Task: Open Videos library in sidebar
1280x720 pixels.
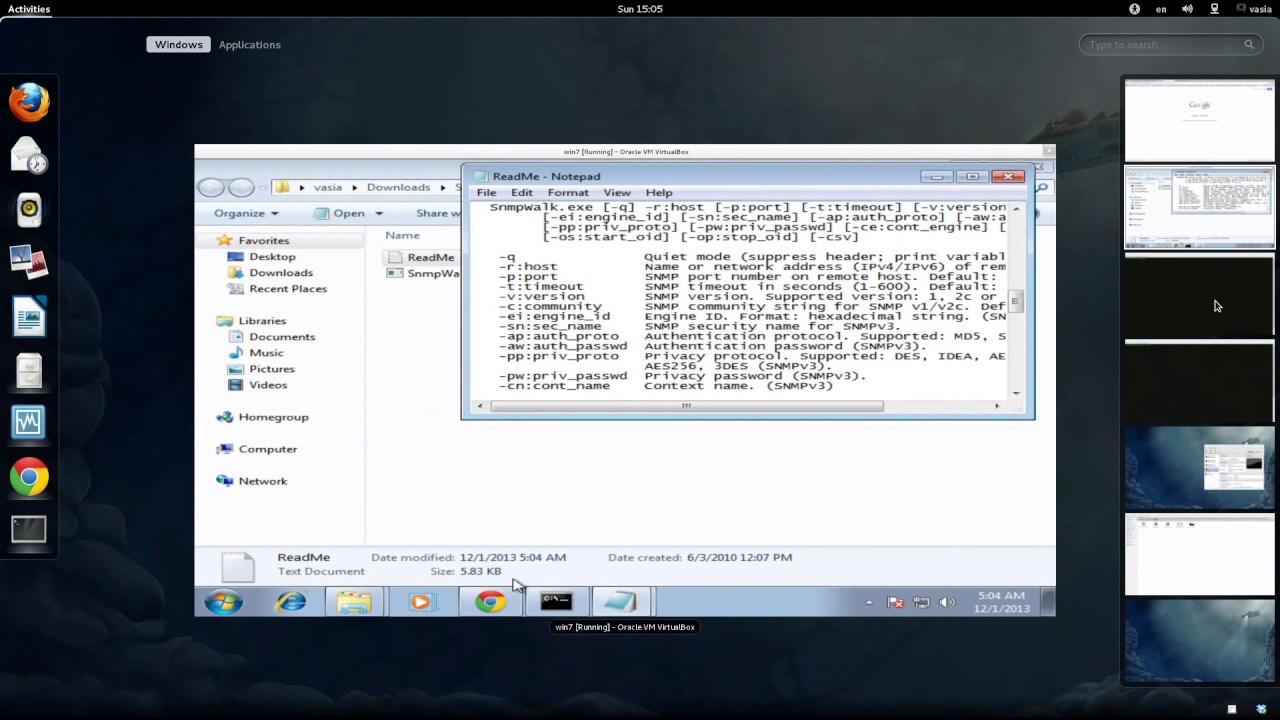Action: [x=268, y=384]
